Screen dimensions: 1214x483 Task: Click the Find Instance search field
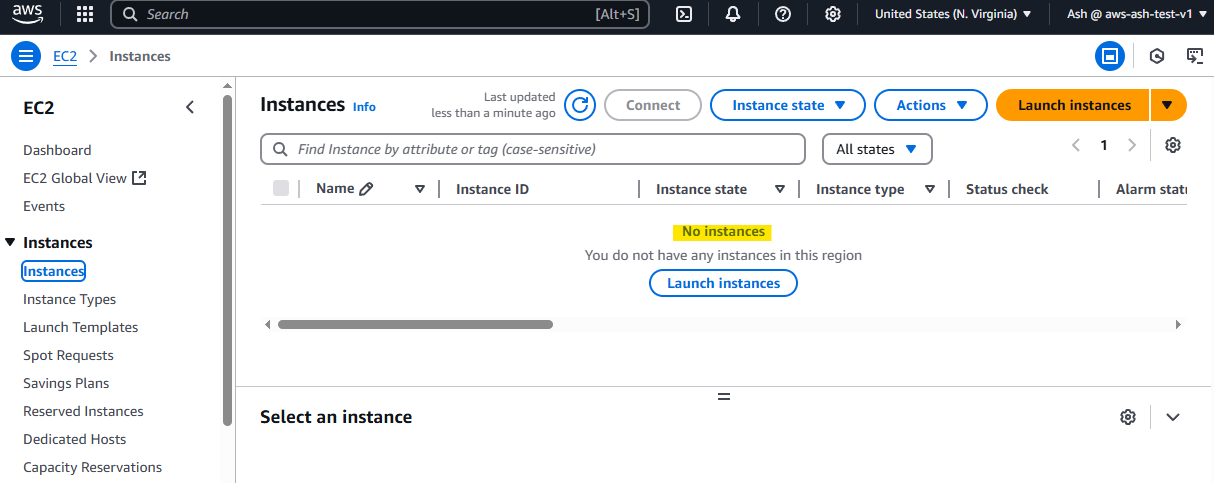pyautogui.click(x=533, y=149)
